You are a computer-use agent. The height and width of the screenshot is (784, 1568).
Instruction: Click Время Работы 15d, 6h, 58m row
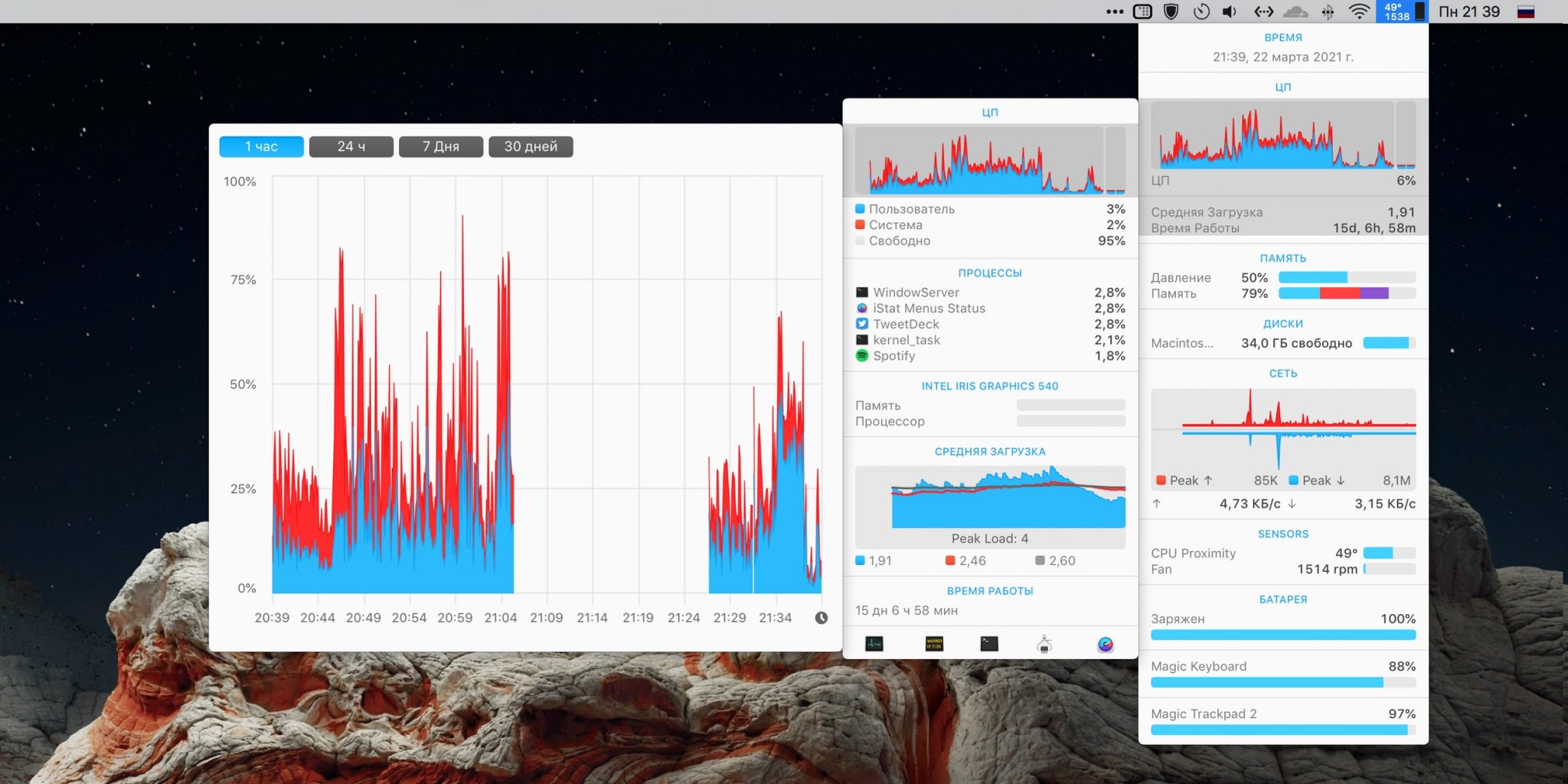point(1283,228)
